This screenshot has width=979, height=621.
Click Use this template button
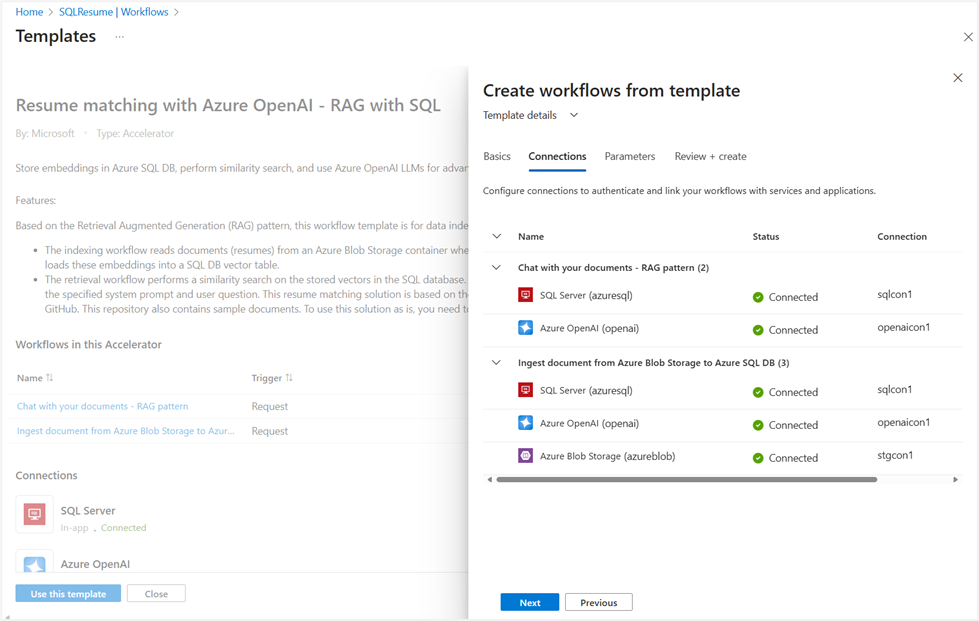tap(69, 594)
